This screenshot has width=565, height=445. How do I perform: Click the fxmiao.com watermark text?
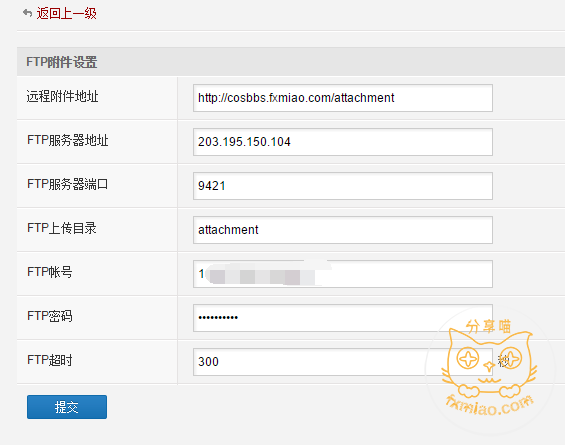[x=490, y=405]
